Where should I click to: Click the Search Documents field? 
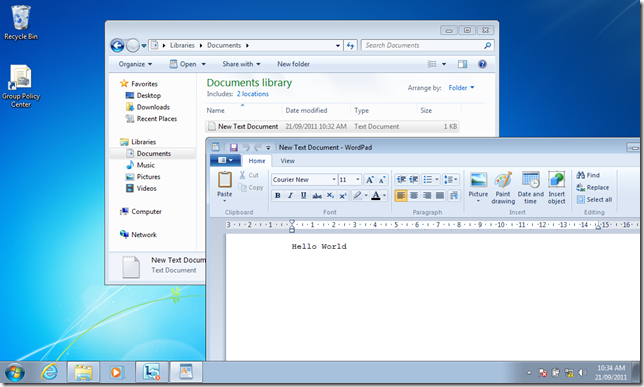point(423,46)
